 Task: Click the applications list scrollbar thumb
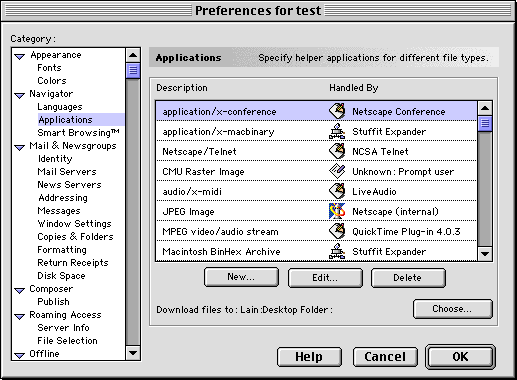click(x=485, y=124)
